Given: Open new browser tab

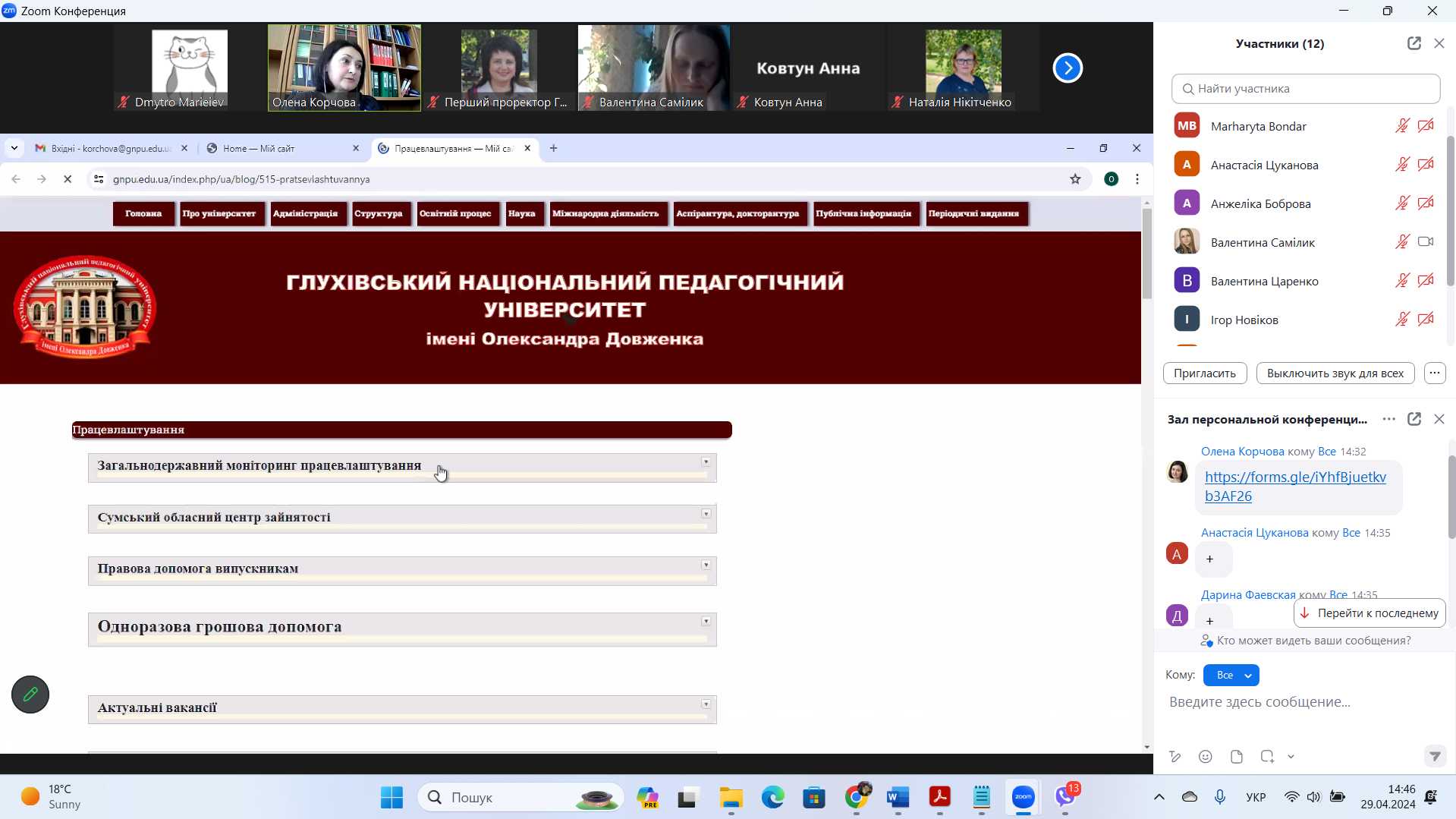Looking at the screenshot, I should point(554,149).
